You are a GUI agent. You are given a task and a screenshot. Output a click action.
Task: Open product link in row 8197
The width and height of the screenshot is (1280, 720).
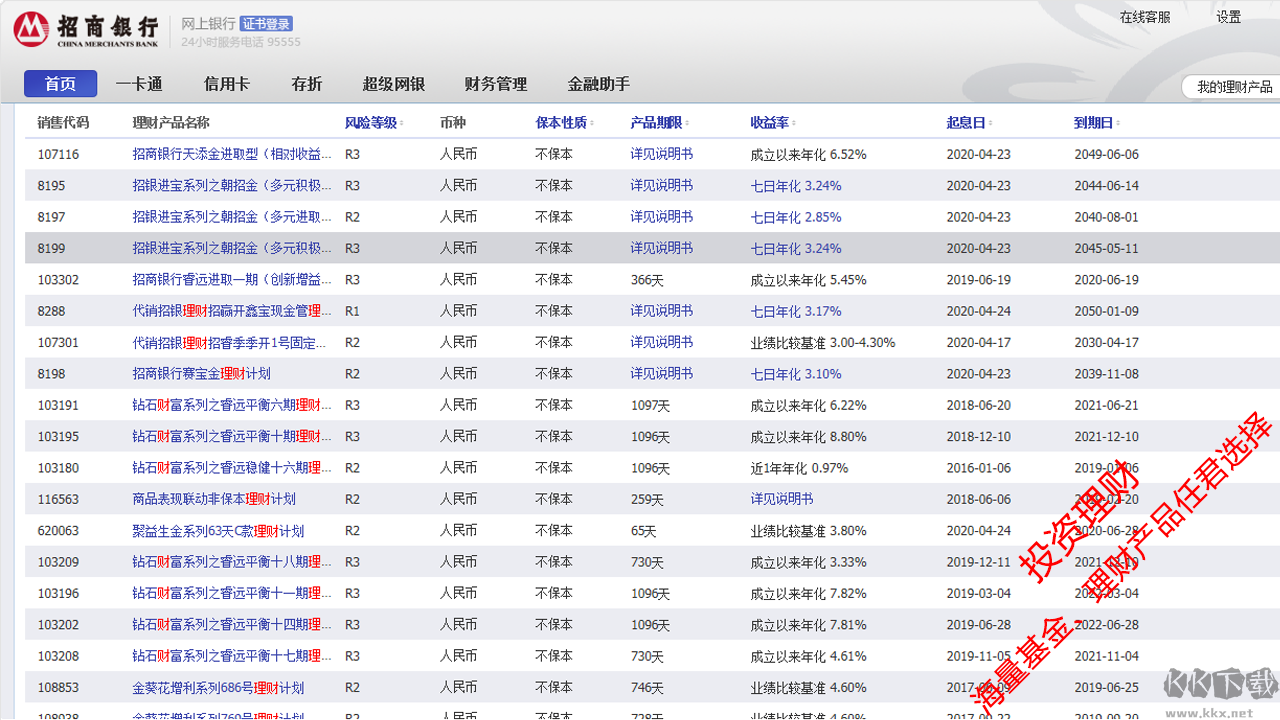232,217
